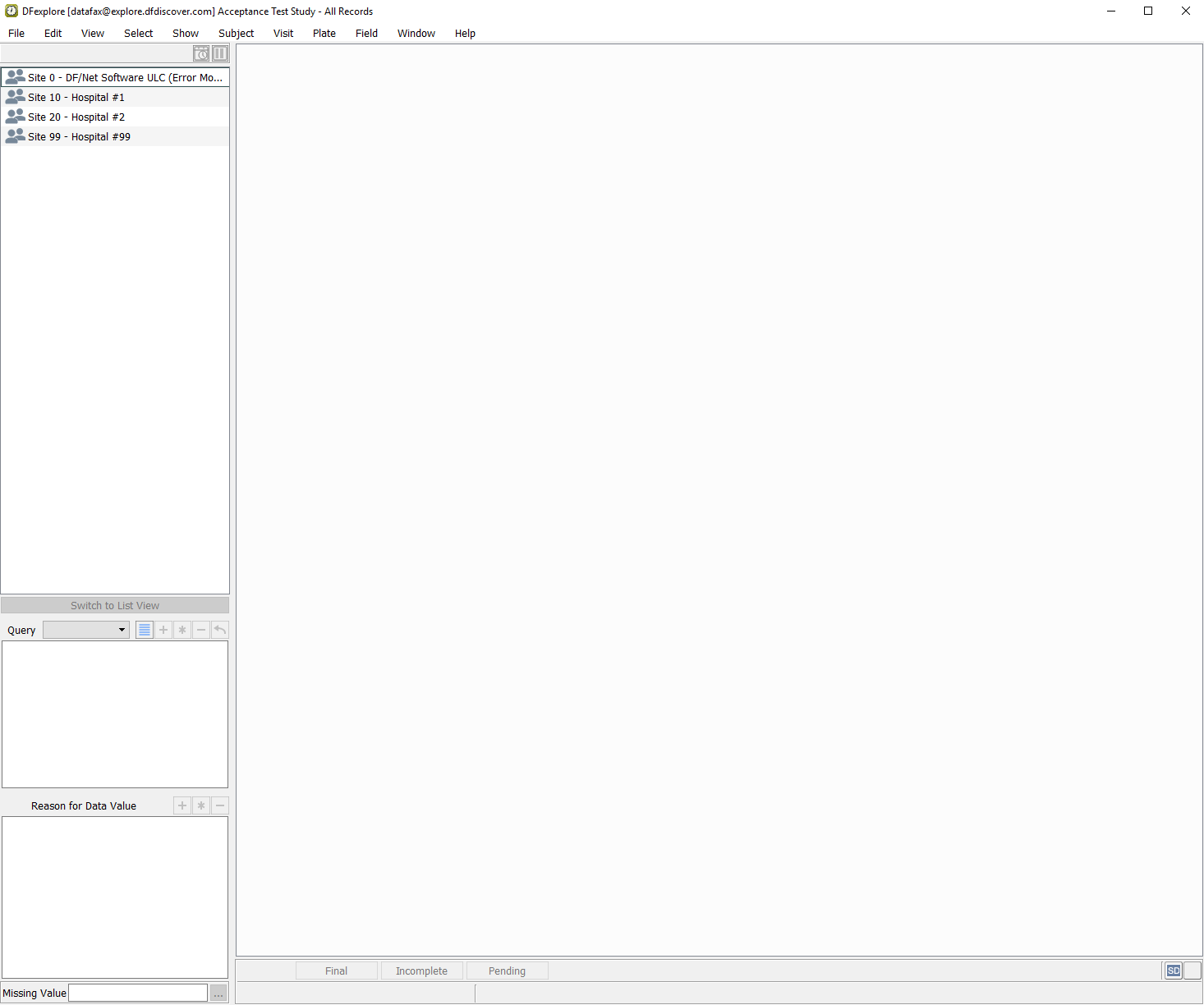Screen dimensions: 1204x1005
Task: Open the Subject menu
Action: click(236, 34)
